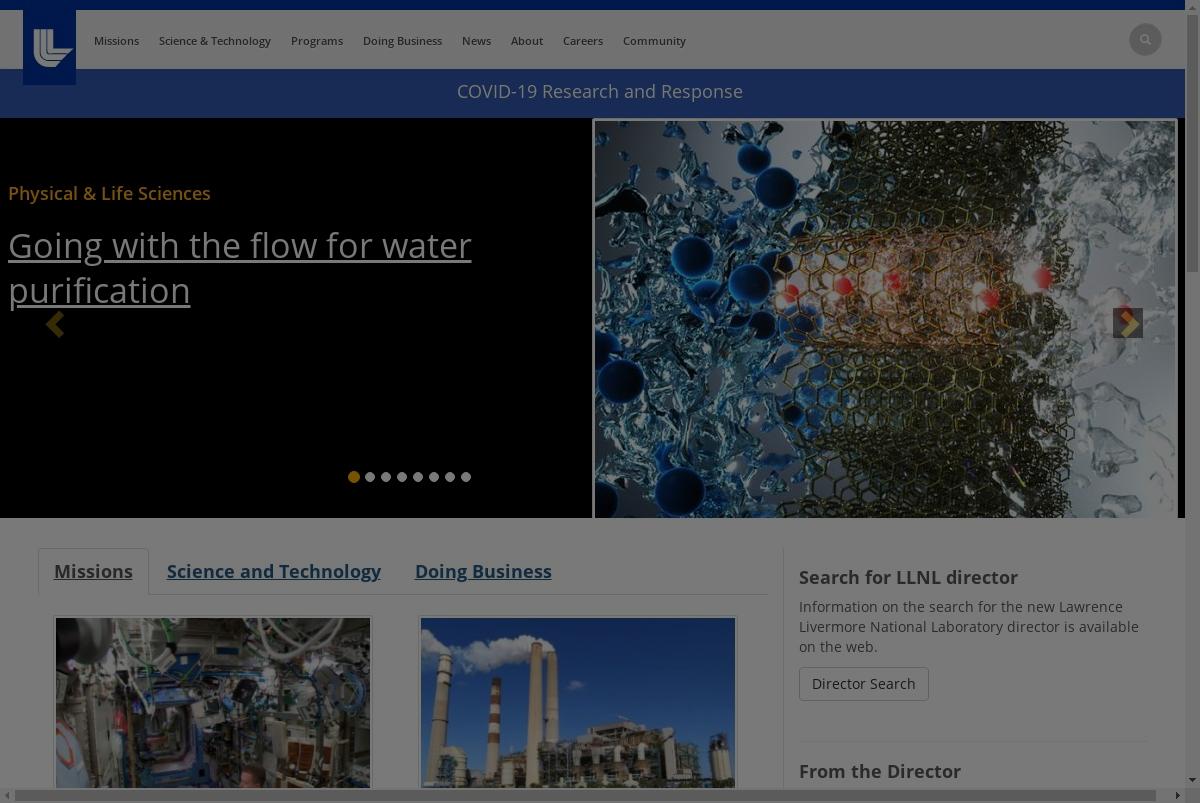
Task: Switch to Science and Technology tab
Action: (x=274, y=571)
